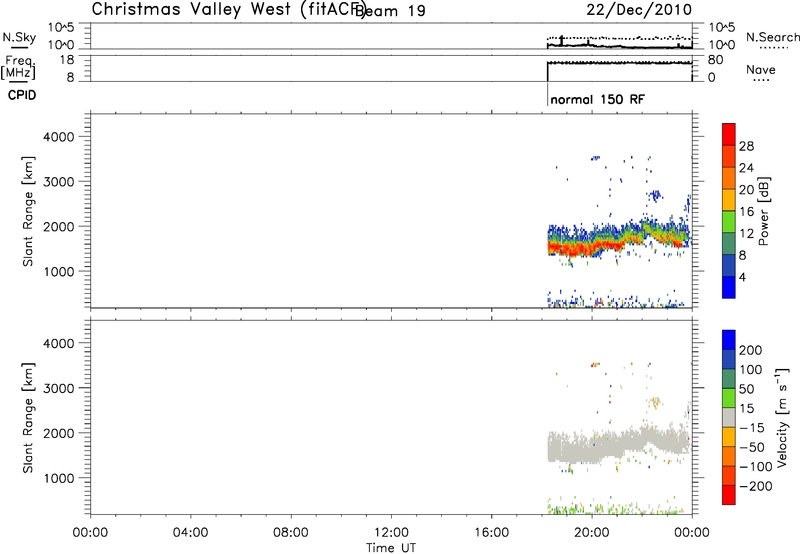The image size is (800, 554).
Task: Click the 'N.Search' legend label
Action: 772,37
